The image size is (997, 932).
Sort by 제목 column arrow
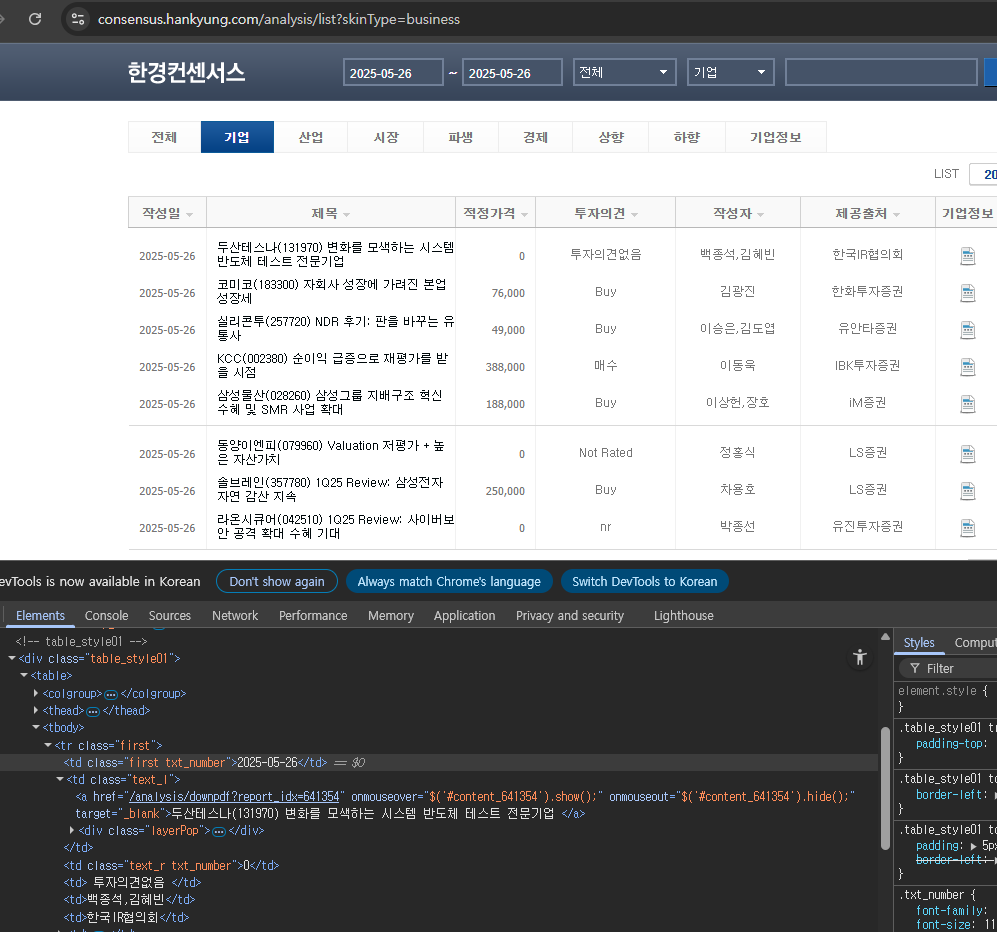click(x=347, y=215)
